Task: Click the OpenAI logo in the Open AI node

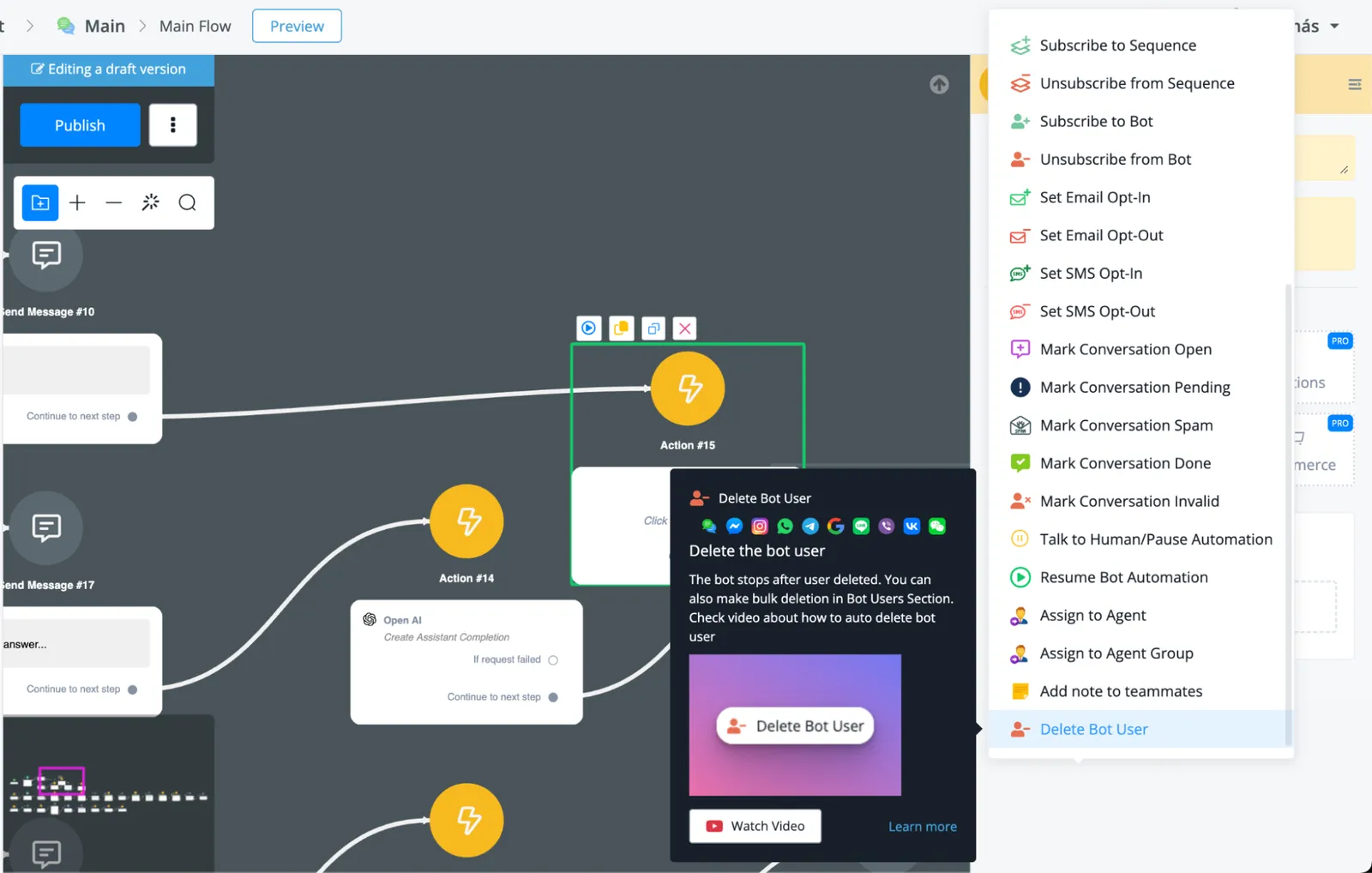Action: 370,619
